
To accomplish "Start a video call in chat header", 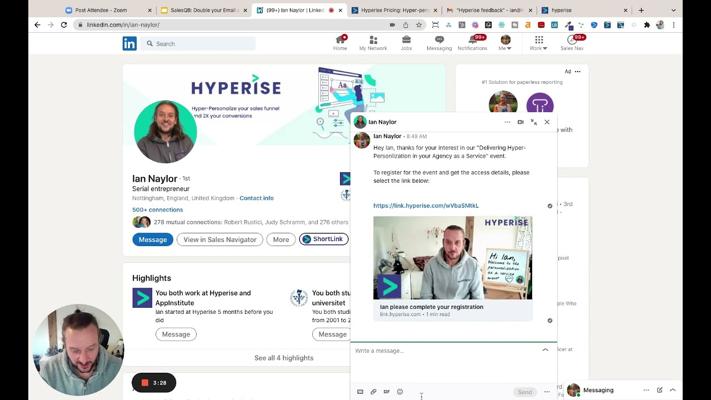I will (520, 122).
